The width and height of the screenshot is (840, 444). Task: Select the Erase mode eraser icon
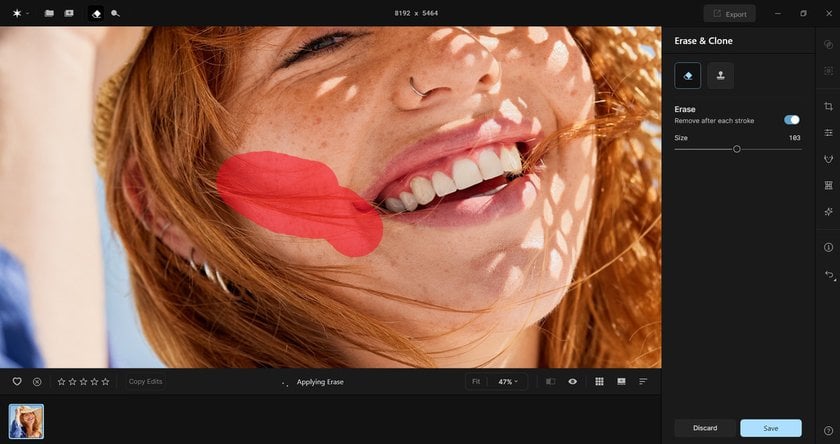click(688, 76)
